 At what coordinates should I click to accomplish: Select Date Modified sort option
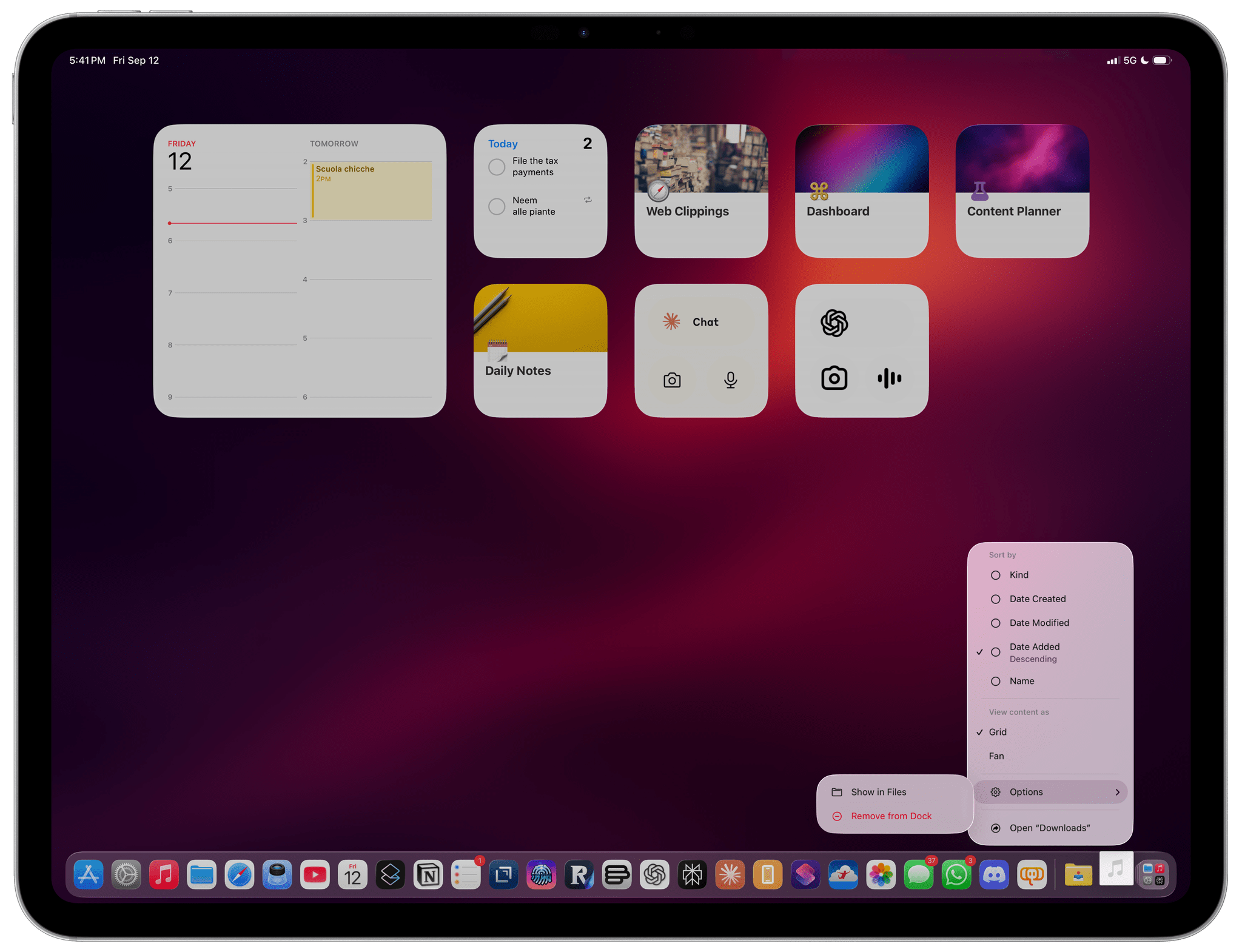pos(1039,623)
